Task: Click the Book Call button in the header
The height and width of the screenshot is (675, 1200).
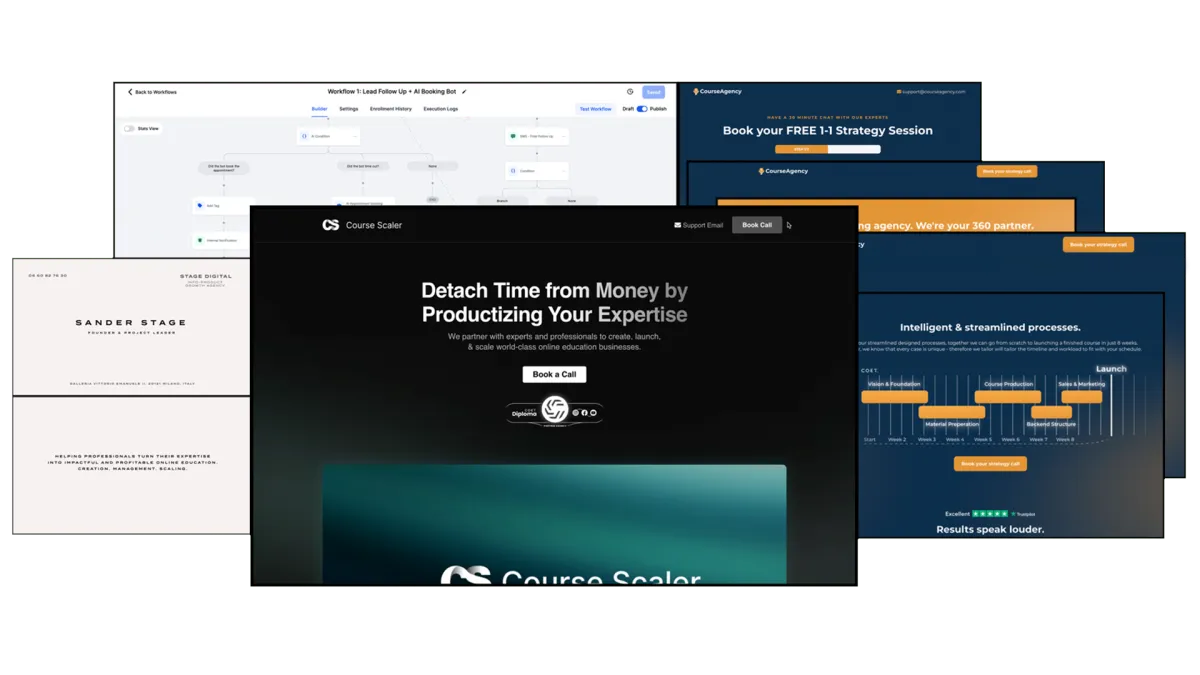Action: (x=757, y=225)
